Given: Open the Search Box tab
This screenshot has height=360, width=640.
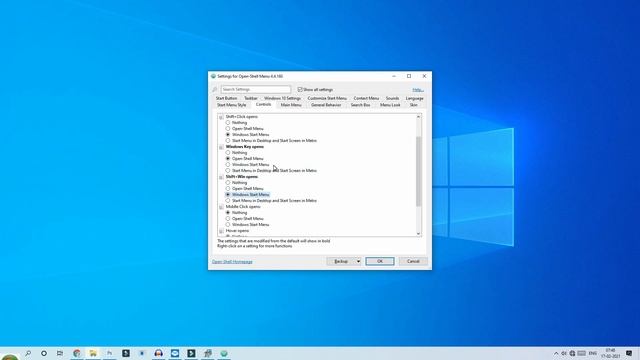Looking at the screenshot, I should 360,105.
